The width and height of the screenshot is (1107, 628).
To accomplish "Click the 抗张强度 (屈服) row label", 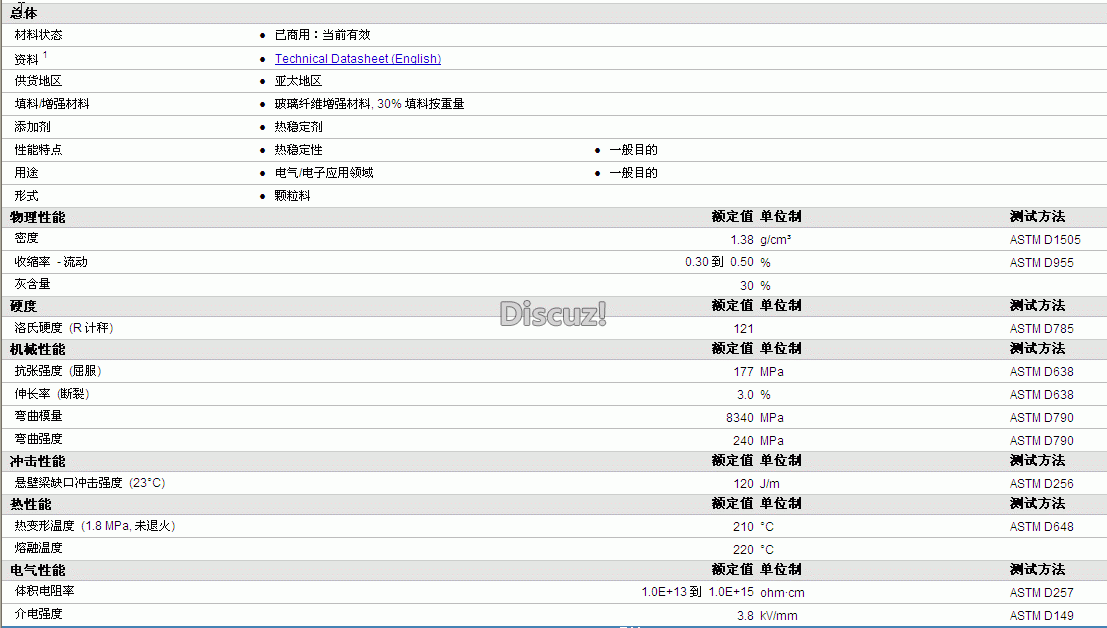I will pyautogui.click(x=58, y=371).
